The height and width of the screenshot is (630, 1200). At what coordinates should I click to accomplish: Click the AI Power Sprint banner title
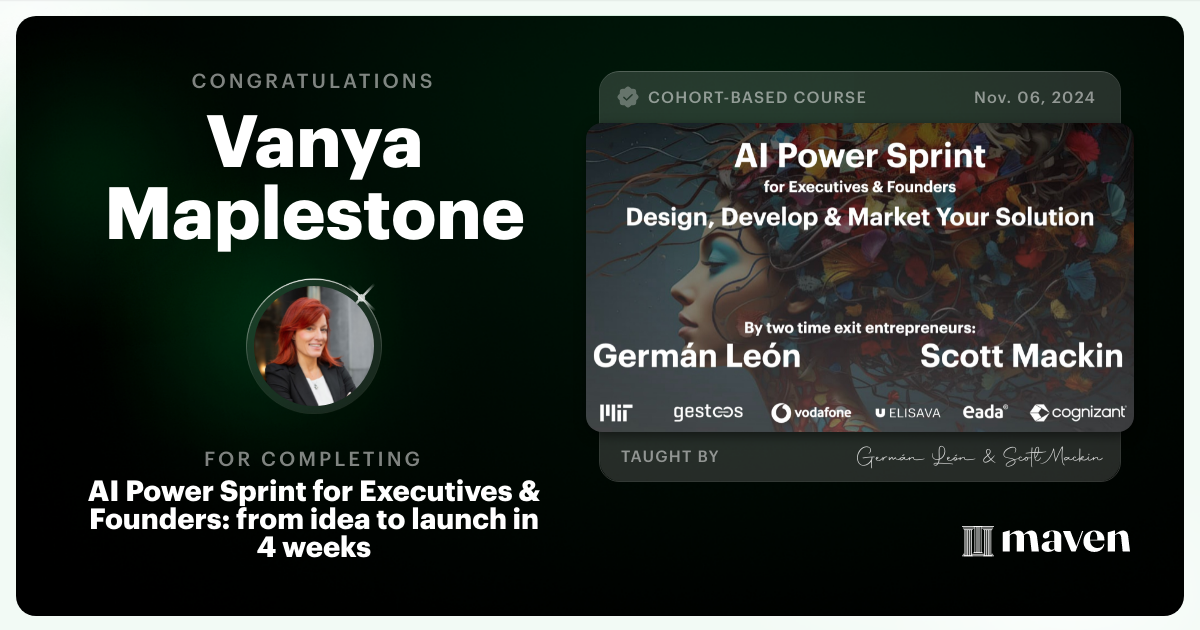tap(860, 156)
